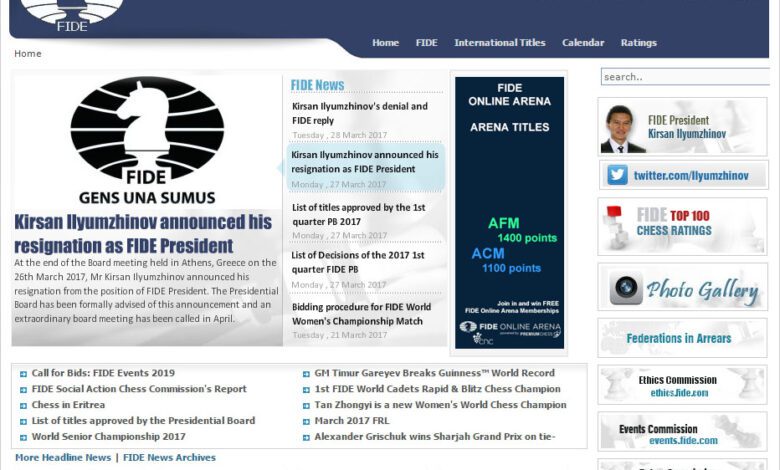Open List of Decisions 2017 1st quarter
This screenshot has height=470, width=780.
(x=358, y=262)
